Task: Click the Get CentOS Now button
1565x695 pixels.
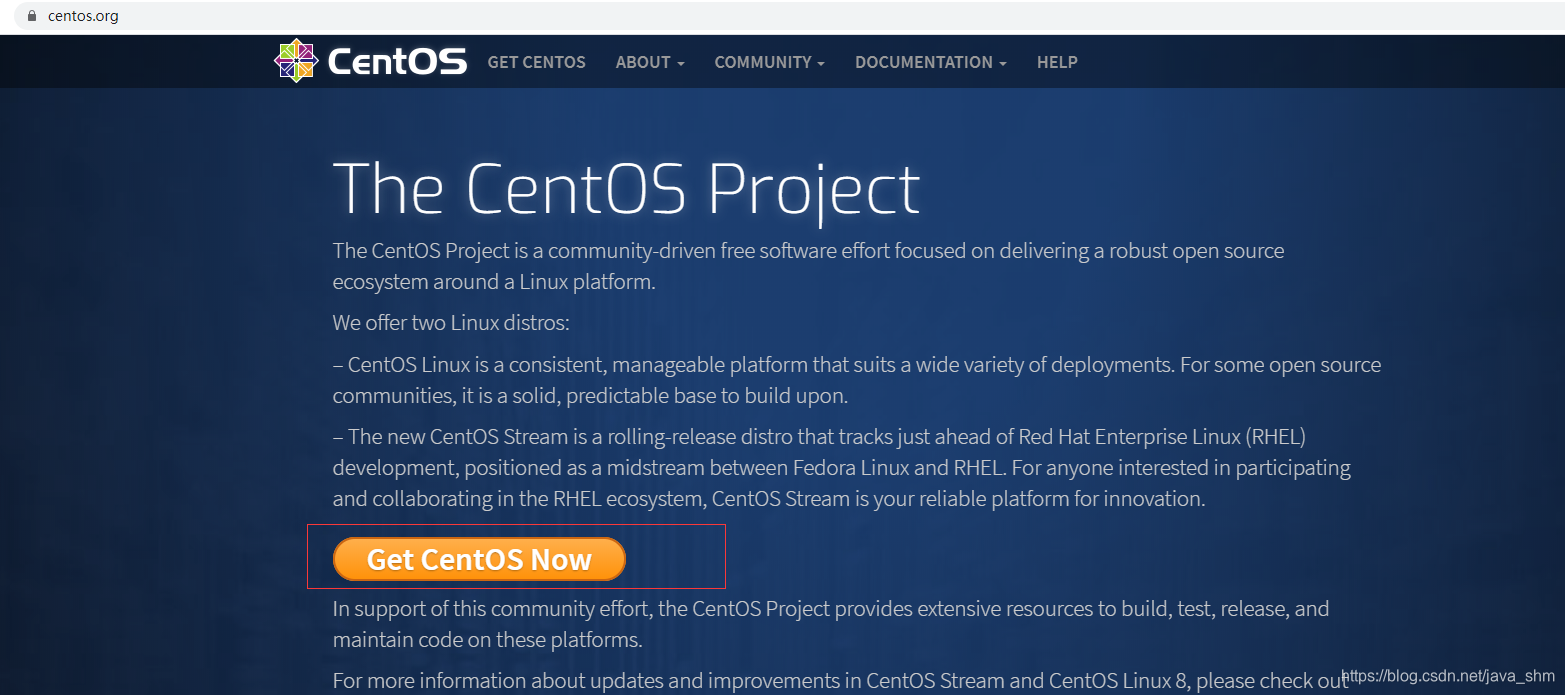Action: [x=479, y=559]
